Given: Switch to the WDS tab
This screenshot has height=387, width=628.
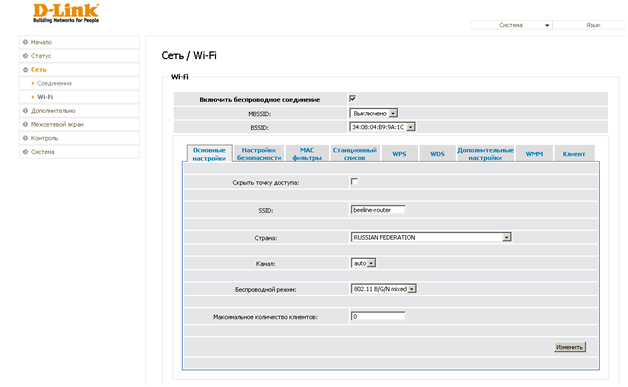Looking at the screenshot, I should (x=437, y=154).
